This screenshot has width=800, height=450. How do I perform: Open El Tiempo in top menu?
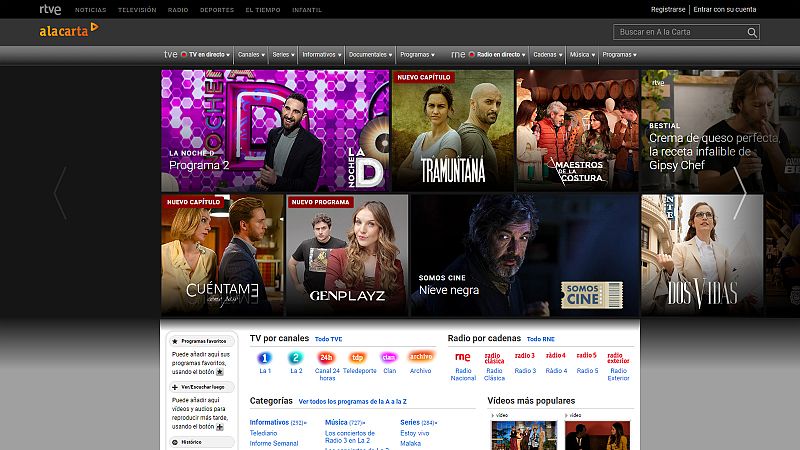(x=263, y=10)
